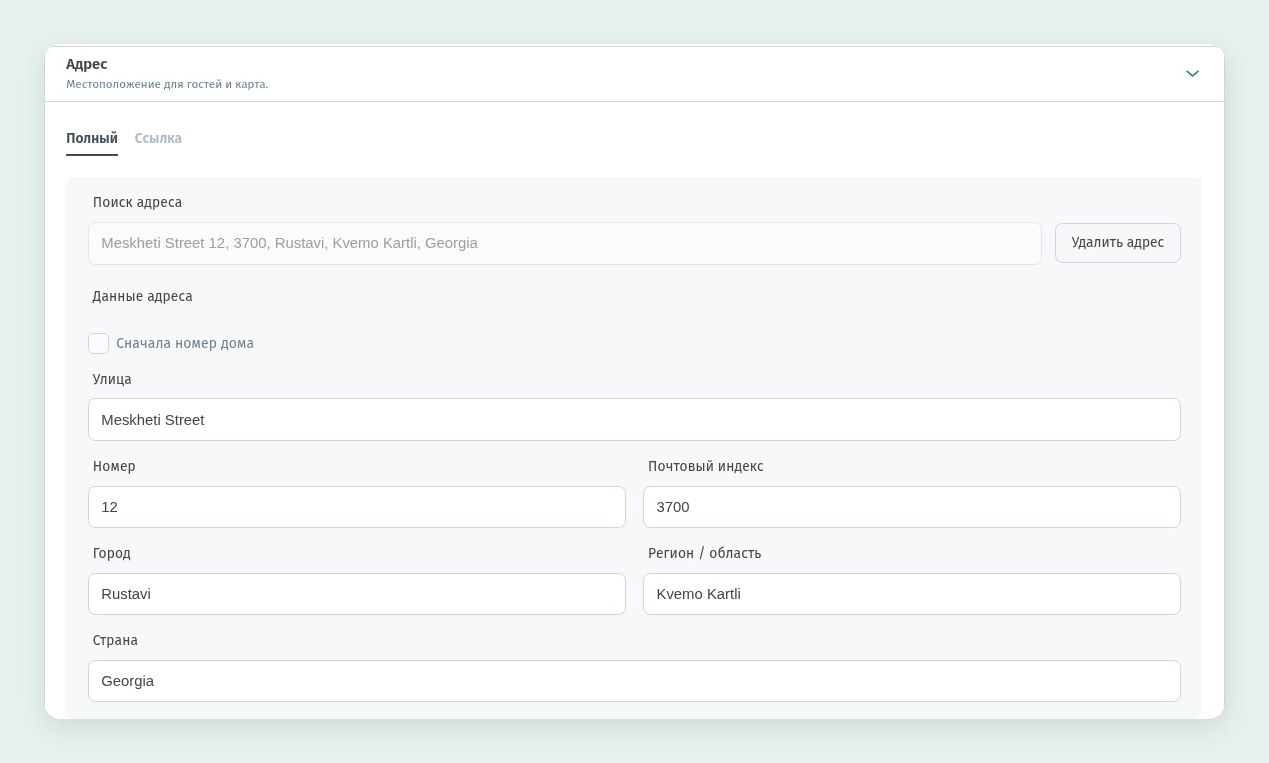This screenshot has height=763, width=1269.
Task: Select the Номер field containing 12
Action: pos(357,507)
